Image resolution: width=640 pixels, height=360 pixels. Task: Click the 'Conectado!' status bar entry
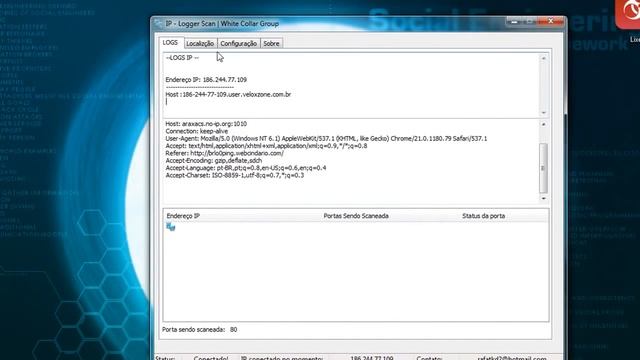[x=211, y=358]
